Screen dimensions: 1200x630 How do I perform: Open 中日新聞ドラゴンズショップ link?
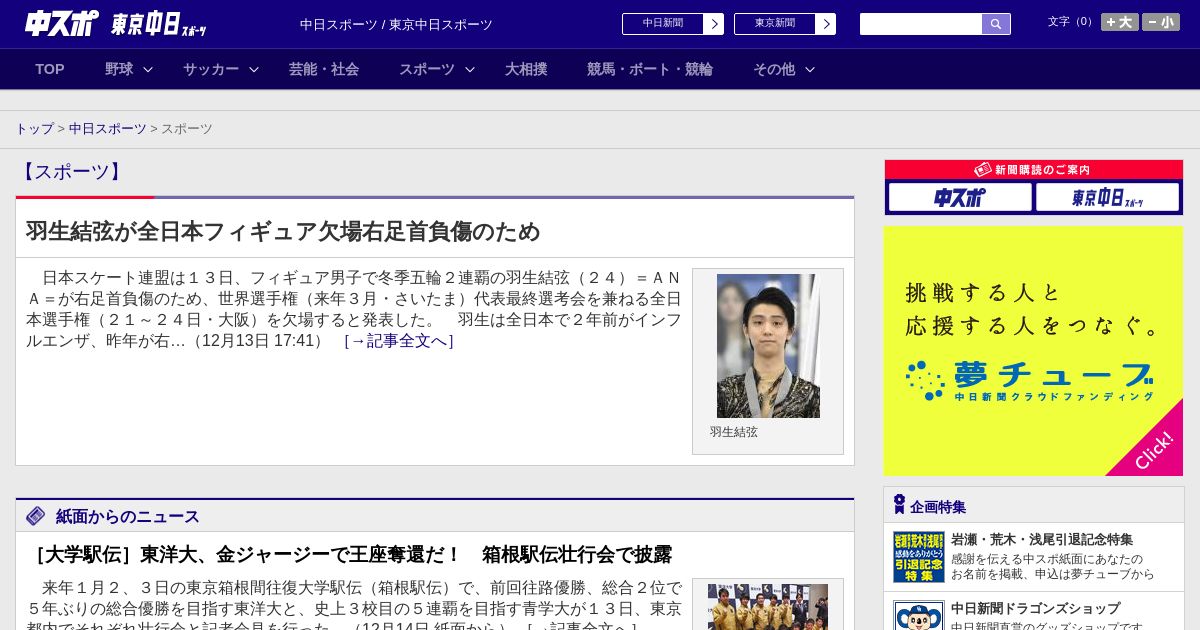pos(1035,608)
